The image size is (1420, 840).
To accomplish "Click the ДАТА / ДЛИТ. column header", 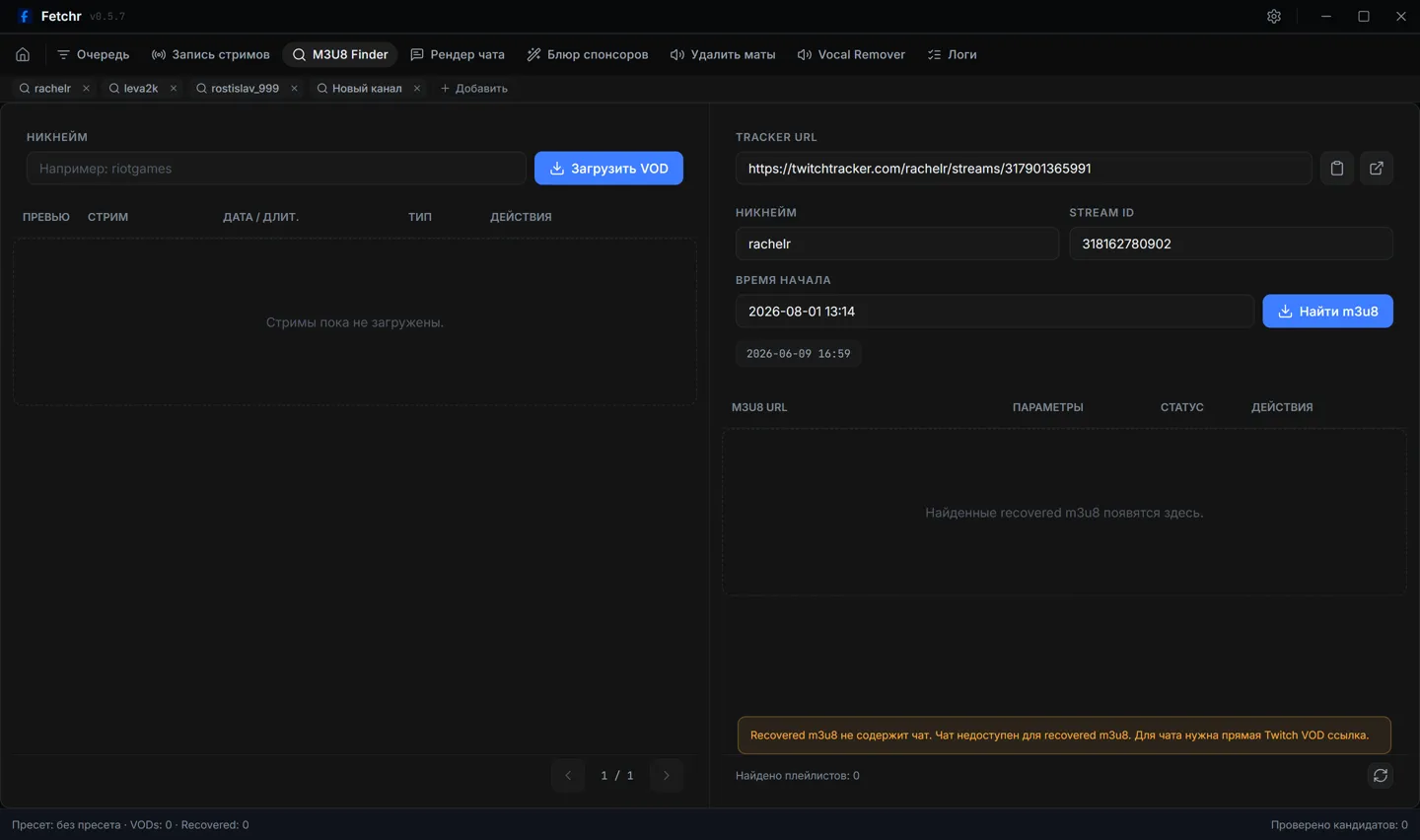I will coord(260,217).
